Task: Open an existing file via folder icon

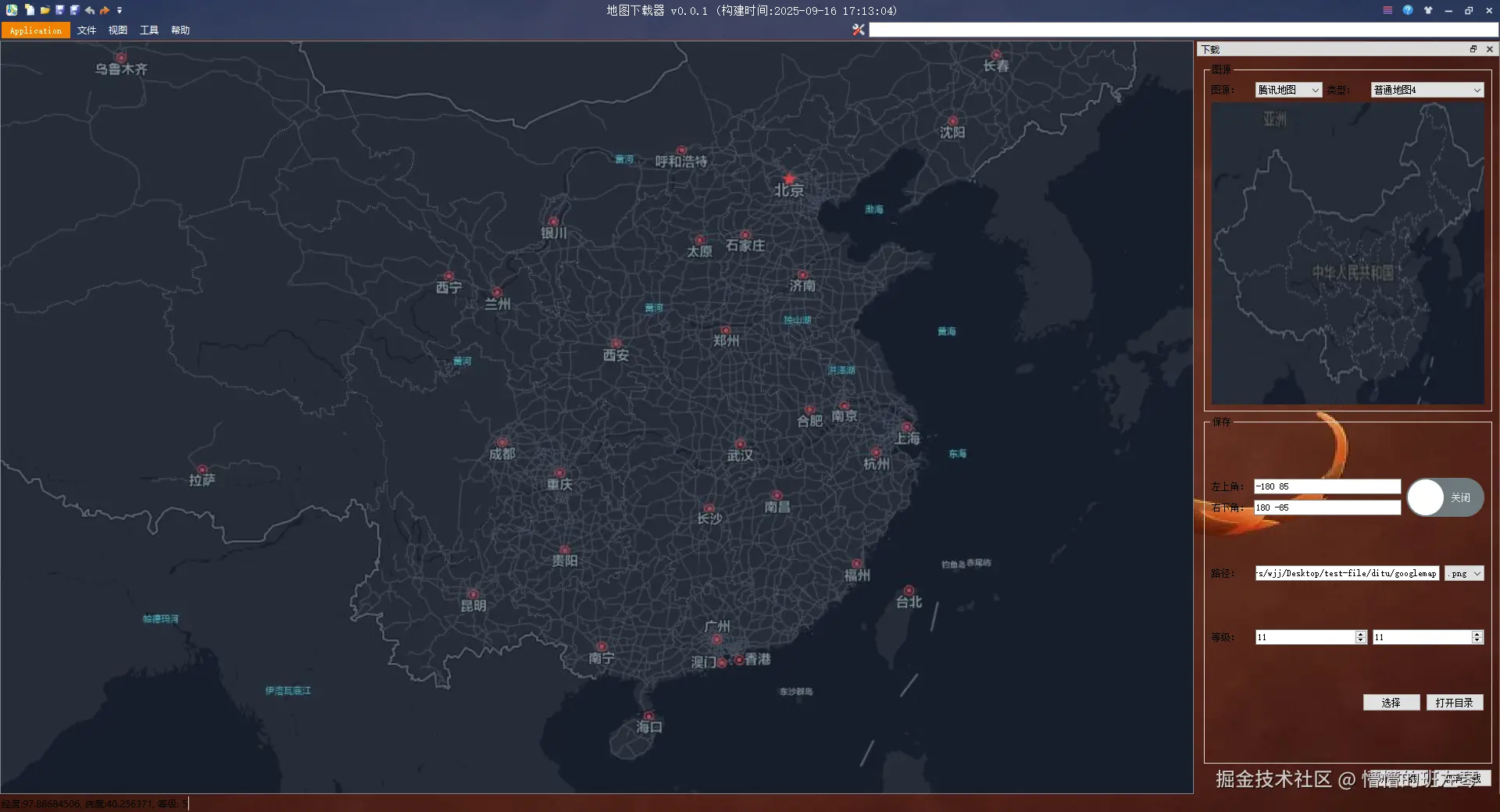Action: [x=44, y=10]
